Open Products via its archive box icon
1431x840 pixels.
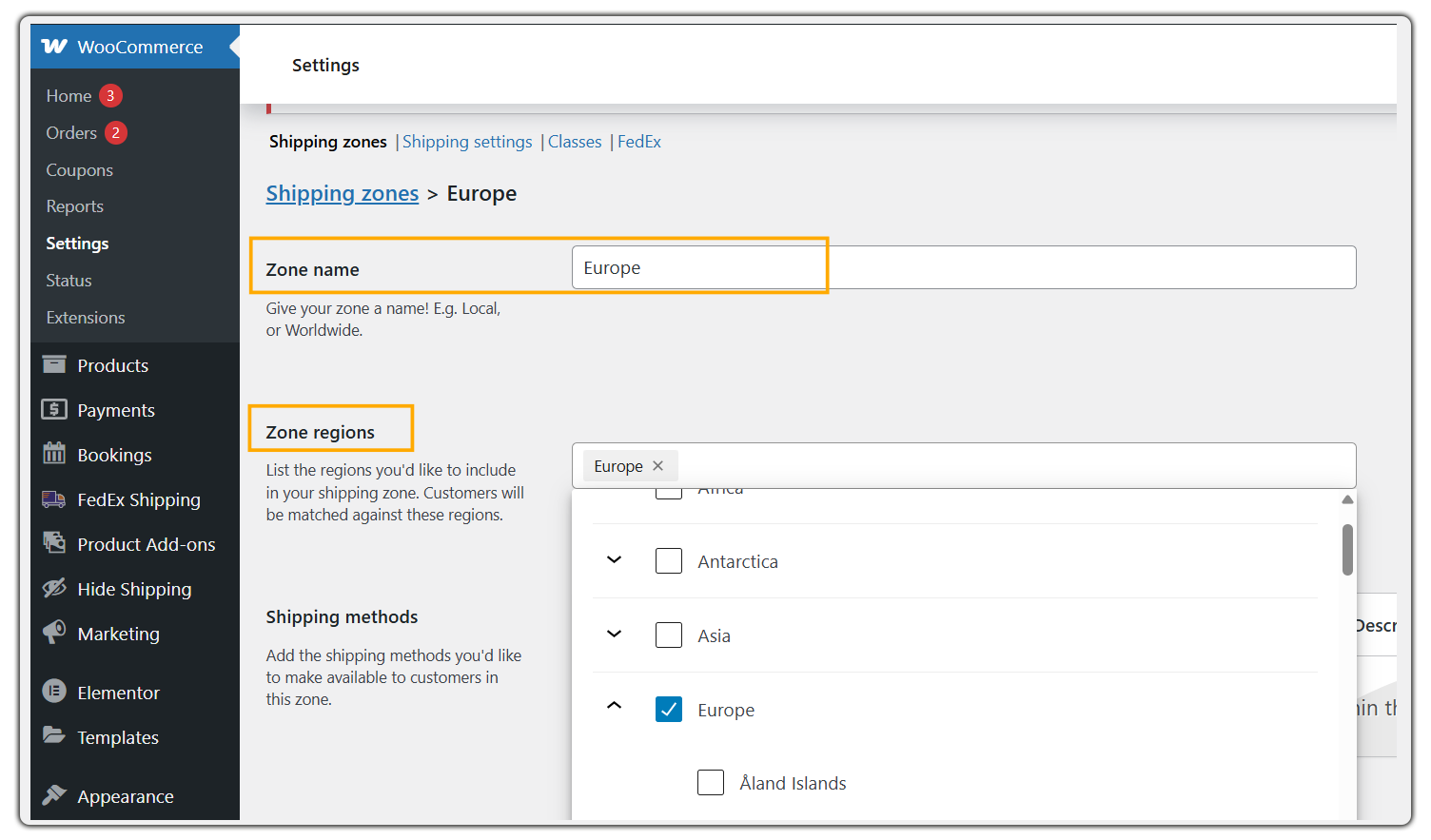(54, 365)
